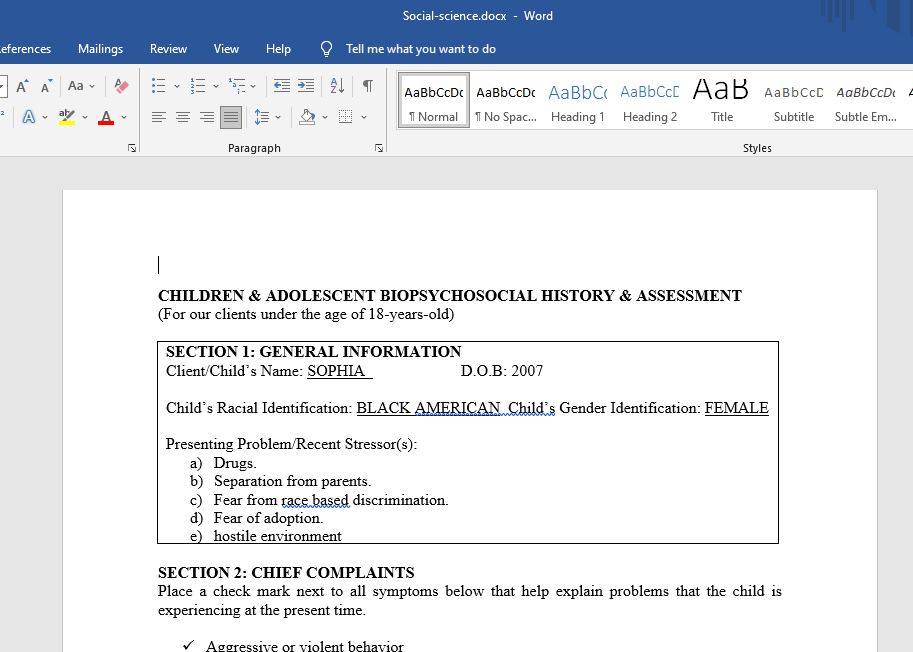Click heading SECTION 1: GENERAL INFORMATION
913x652 pixels.
pyautogui.click(x=313, y=352)
